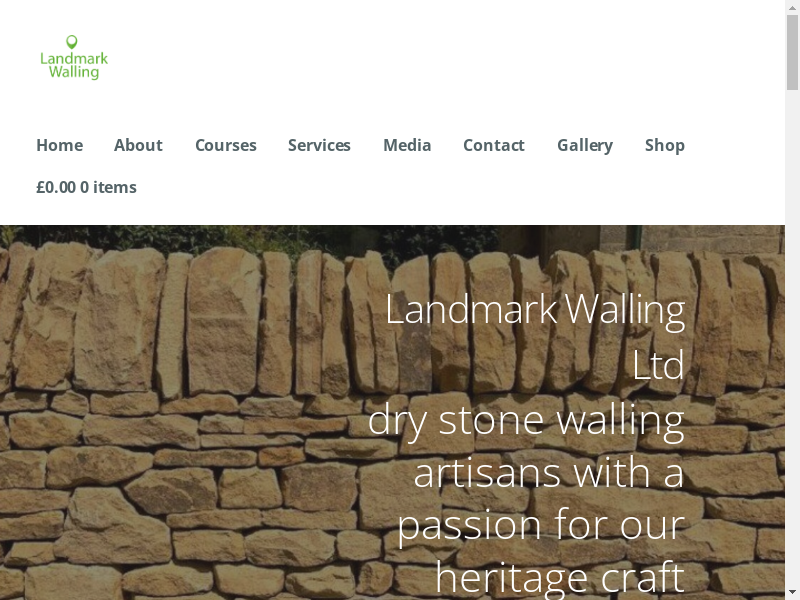Navigate to the Contact page
The width and height of the screenshot is (800, 600).
(x=494, y=145)
